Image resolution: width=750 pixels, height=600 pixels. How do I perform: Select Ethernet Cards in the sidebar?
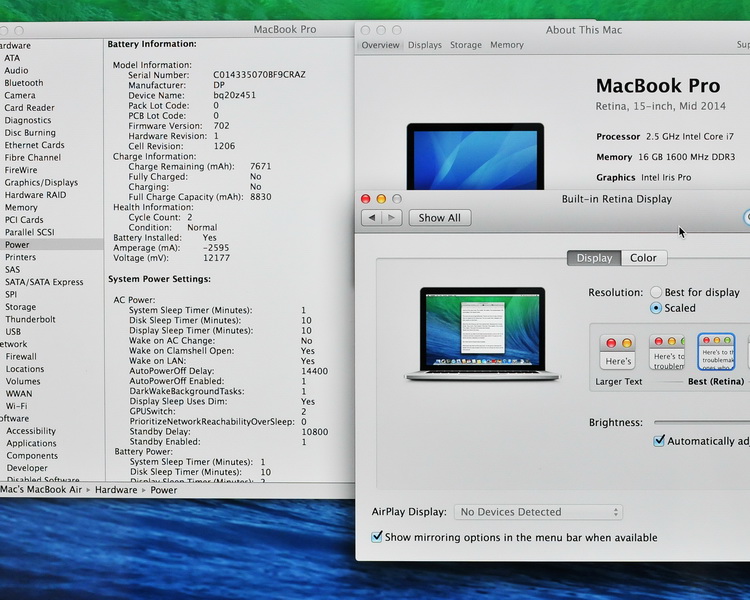click(x=34, y=145)
